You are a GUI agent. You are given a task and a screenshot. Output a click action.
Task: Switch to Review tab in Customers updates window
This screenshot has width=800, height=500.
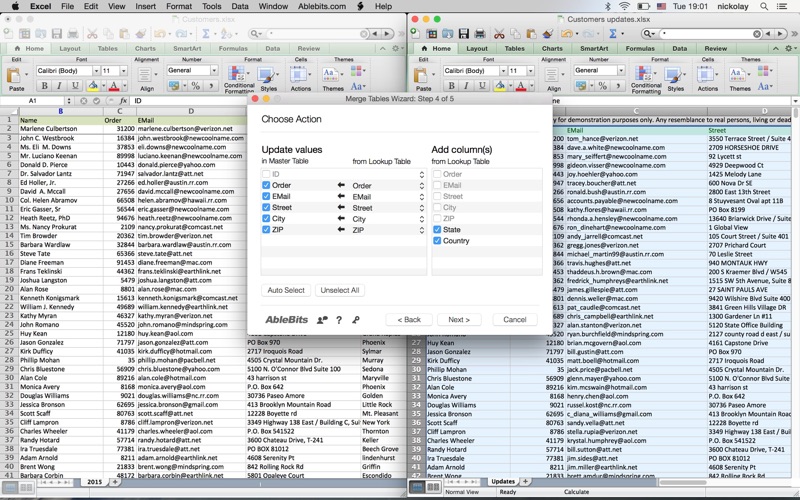715,48
